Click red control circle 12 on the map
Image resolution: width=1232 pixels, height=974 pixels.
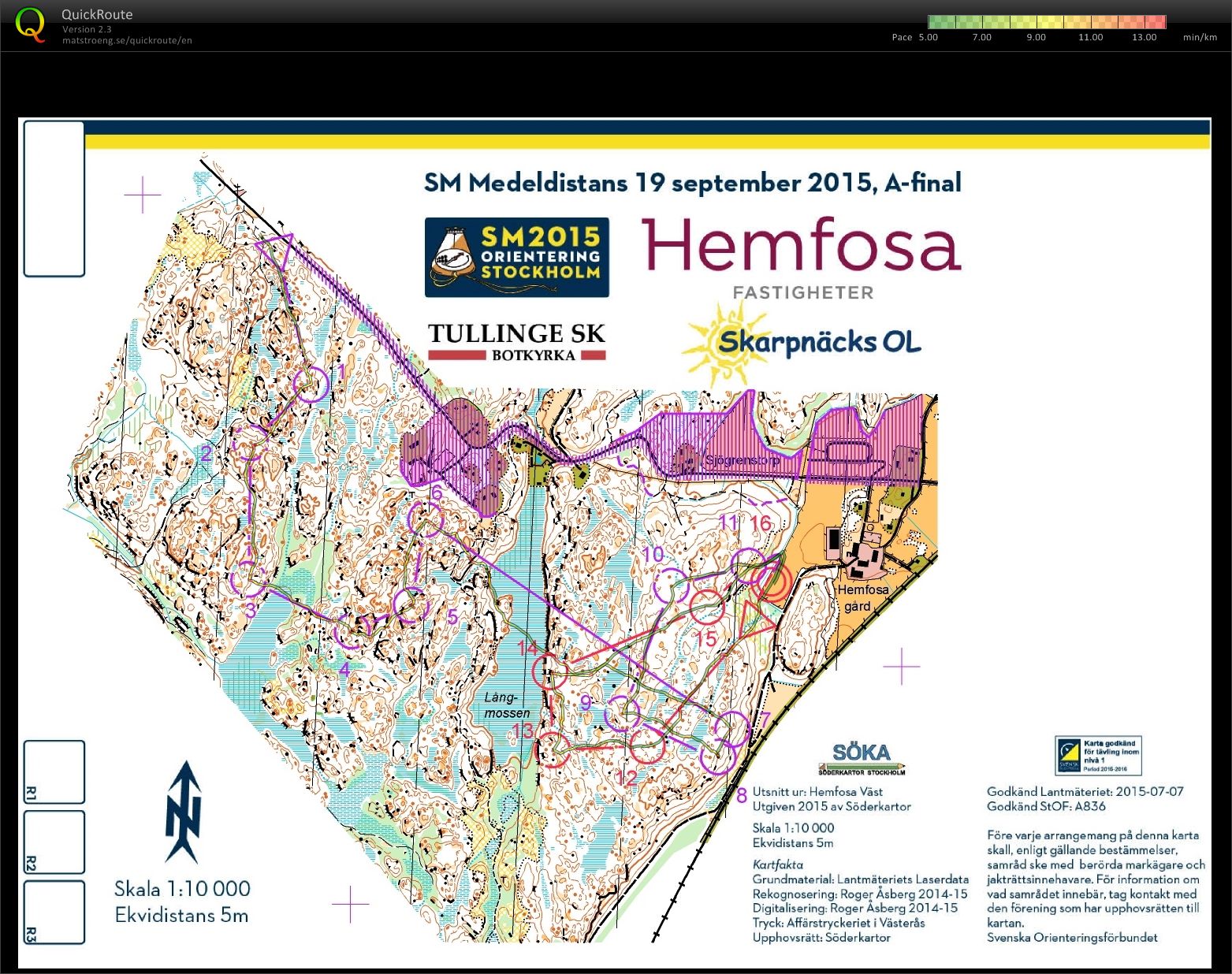point(647,745)
